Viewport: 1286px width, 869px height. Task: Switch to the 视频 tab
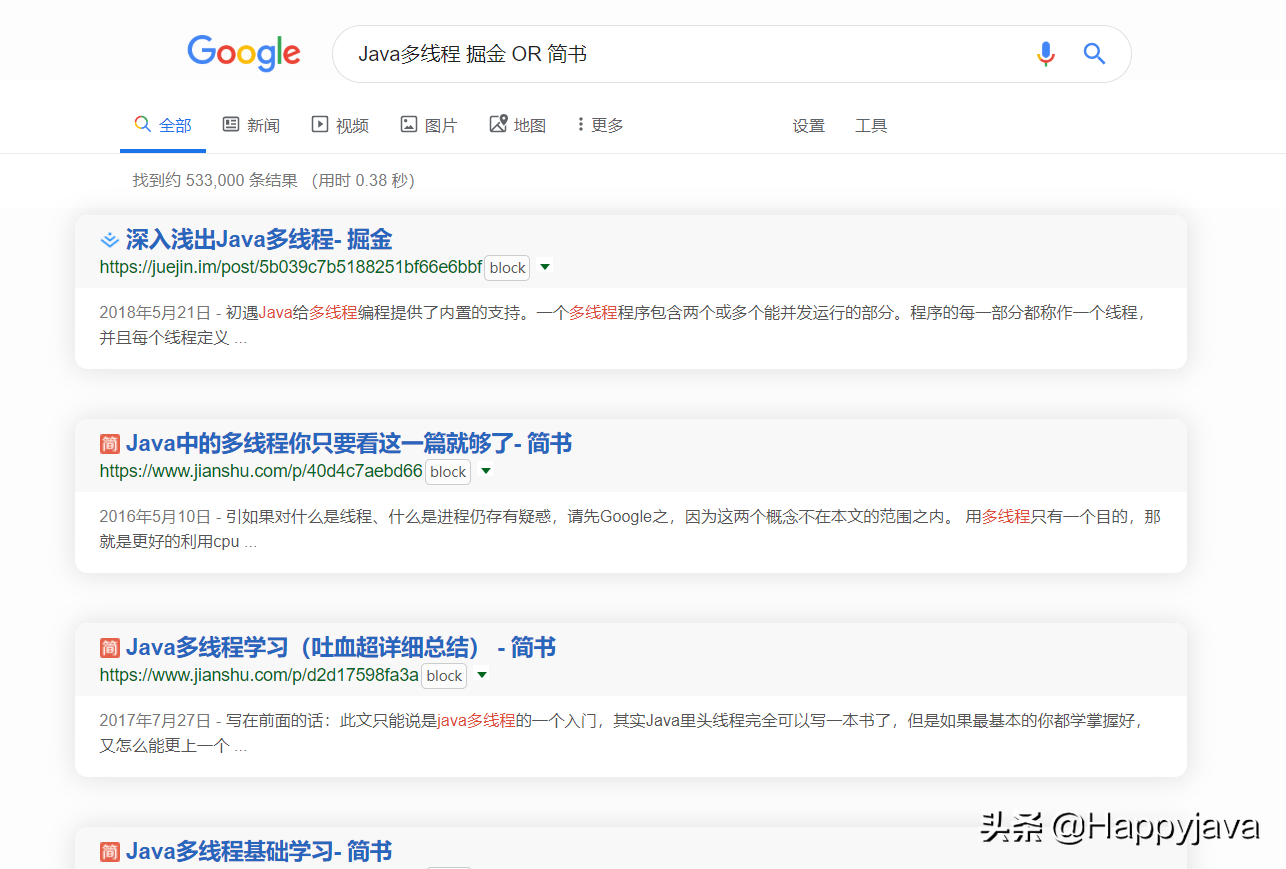point(340,125)
